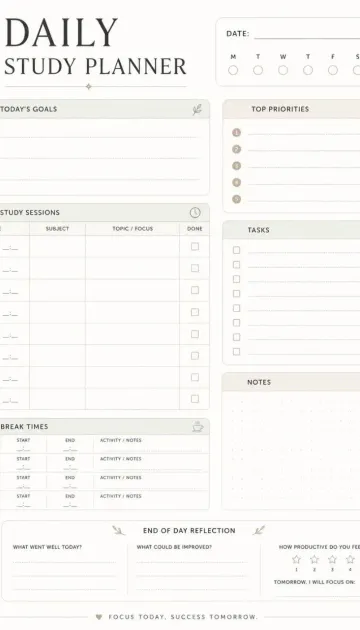Click the TOPIC / FOCUS column heading
Image resolution: width=360 pixels, height=630 pixels.
click(x=133, y=229)
